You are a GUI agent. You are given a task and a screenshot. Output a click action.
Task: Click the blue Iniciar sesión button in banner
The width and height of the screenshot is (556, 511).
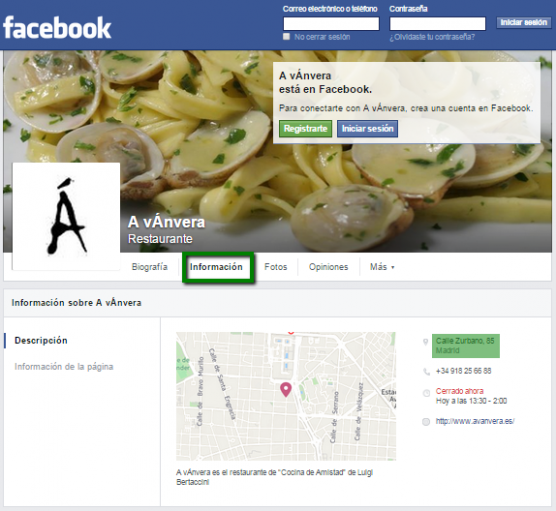367,129
